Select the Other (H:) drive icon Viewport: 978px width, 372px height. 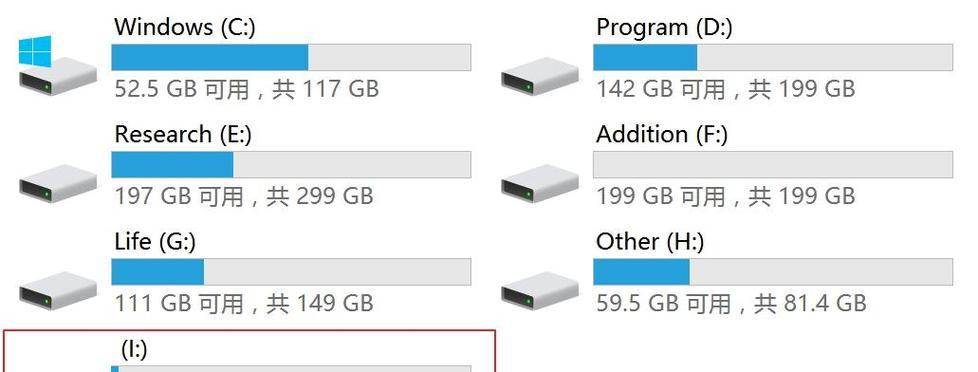(540, 291)
